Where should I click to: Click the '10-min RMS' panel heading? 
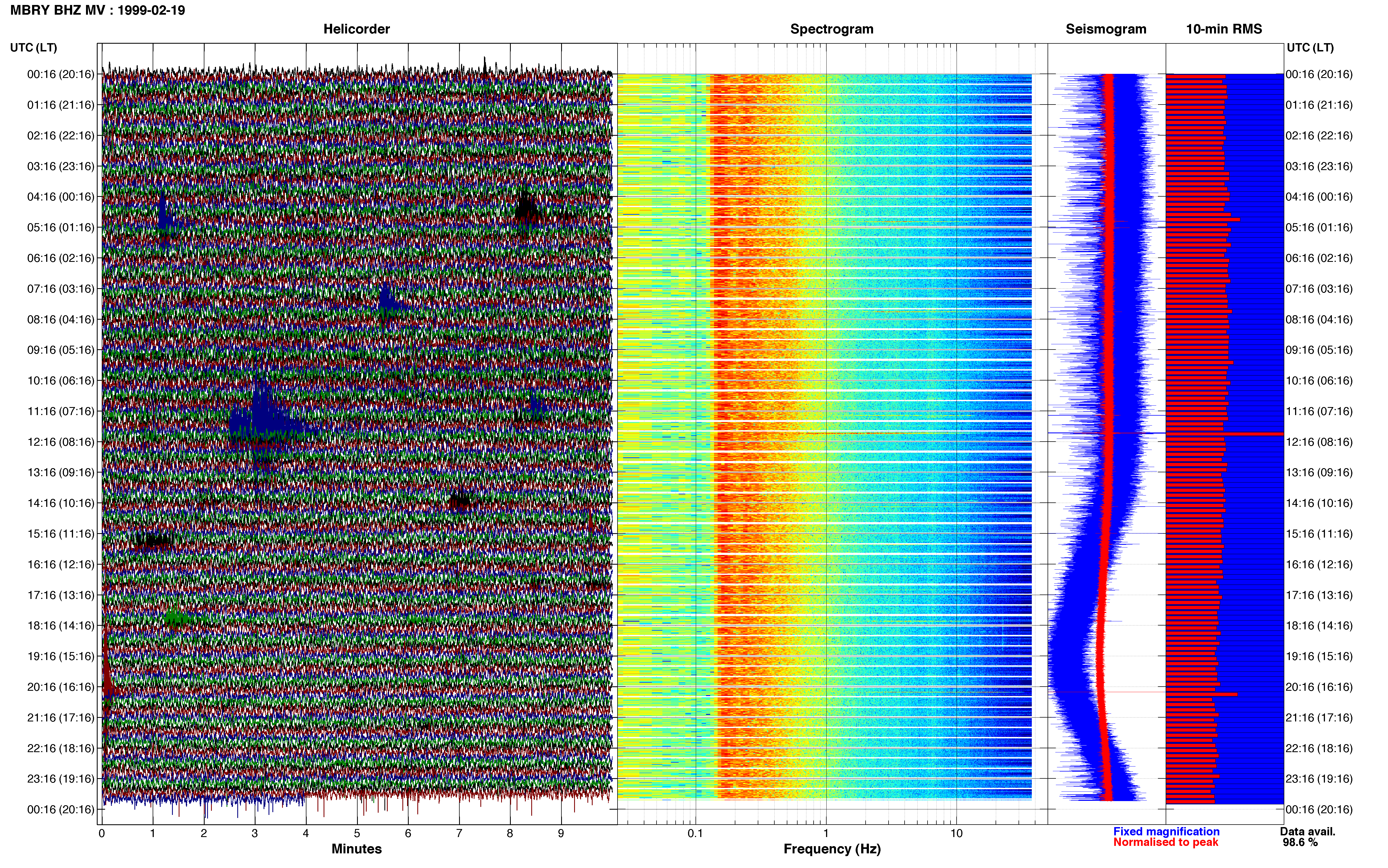(x=1224, y=29)
